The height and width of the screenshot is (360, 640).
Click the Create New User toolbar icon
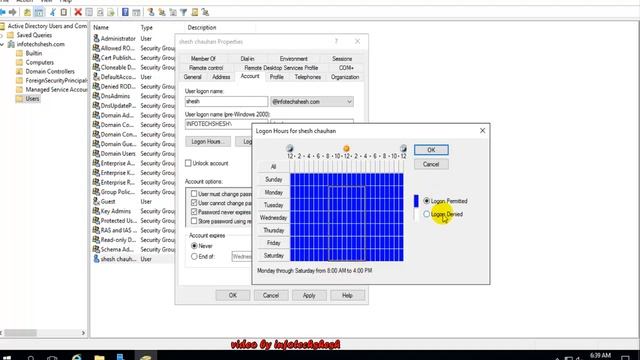pos(151,12)
